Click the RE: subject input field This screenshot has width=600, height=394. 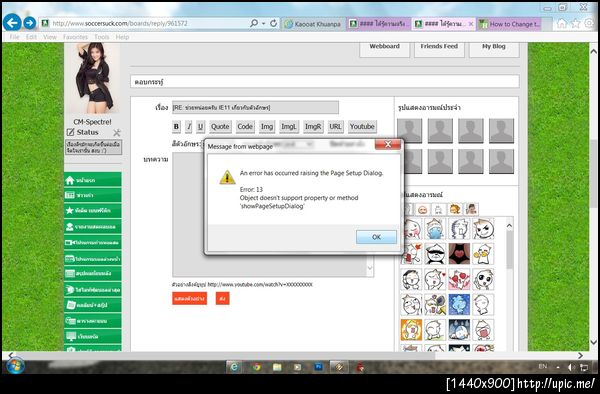255,107
